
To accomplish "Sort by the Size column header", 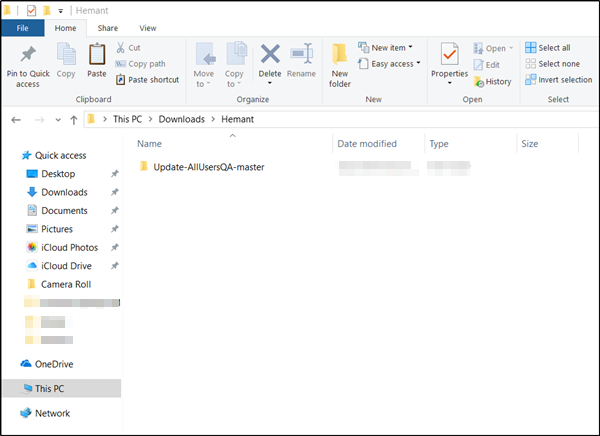I will pos(530,144).
